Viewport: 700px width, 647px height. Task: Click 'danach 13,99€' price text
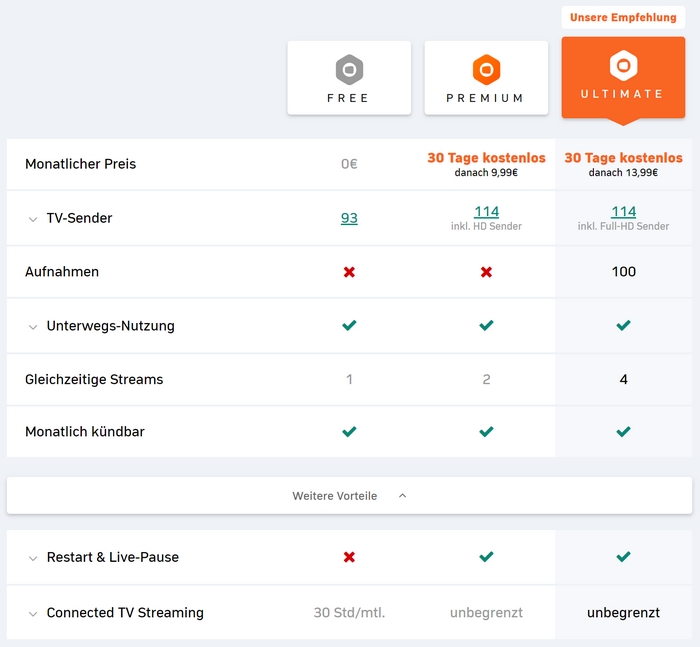tap(623, 172)
